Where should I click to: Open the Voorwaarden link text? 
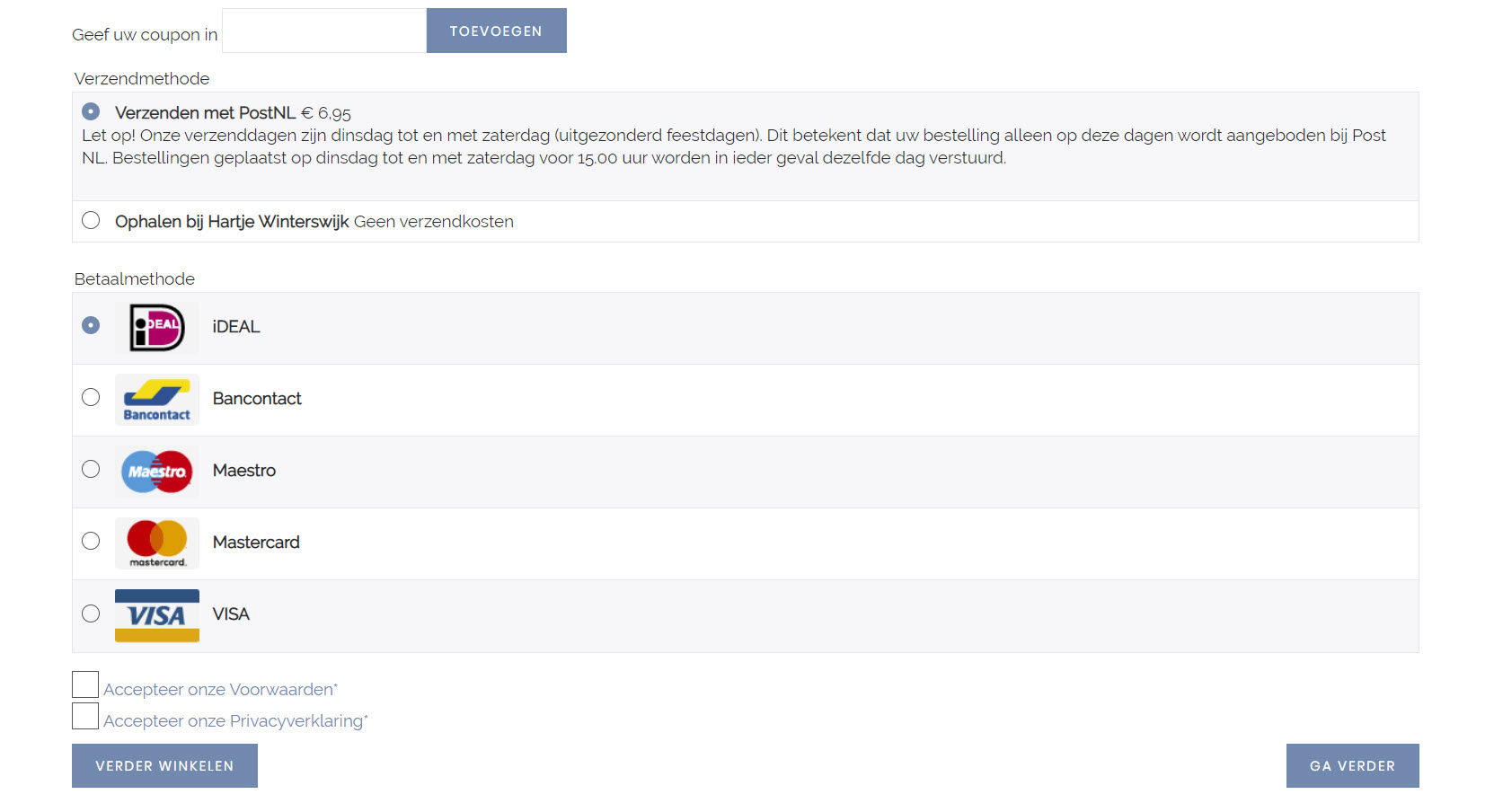click(281, 689)
